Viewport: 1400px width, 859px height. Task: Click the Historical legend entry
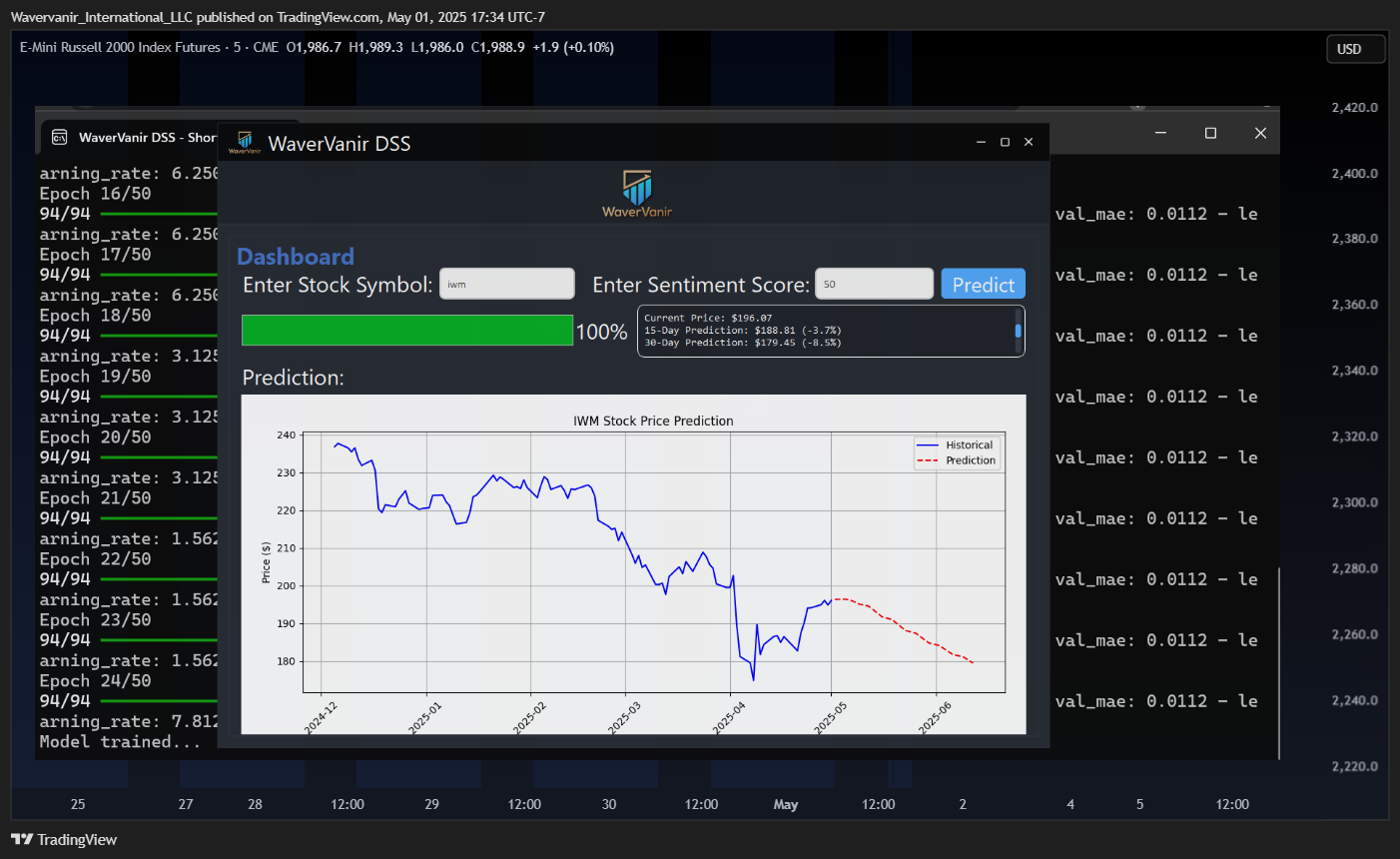point(955,445)
